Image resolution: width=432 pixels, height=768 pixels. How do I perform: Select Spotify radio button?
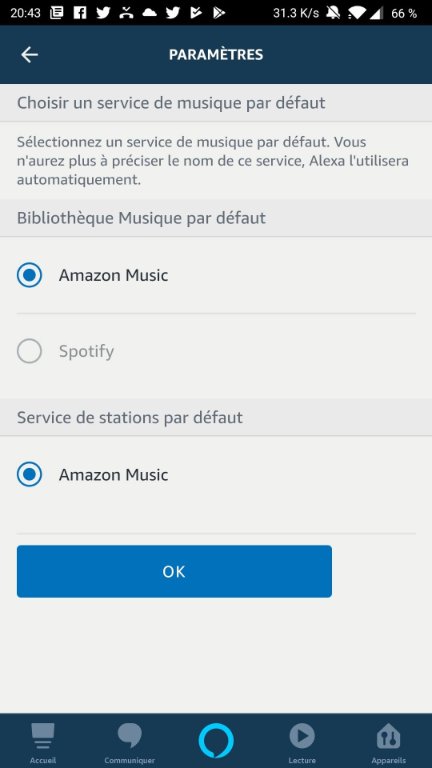[29, 351]
